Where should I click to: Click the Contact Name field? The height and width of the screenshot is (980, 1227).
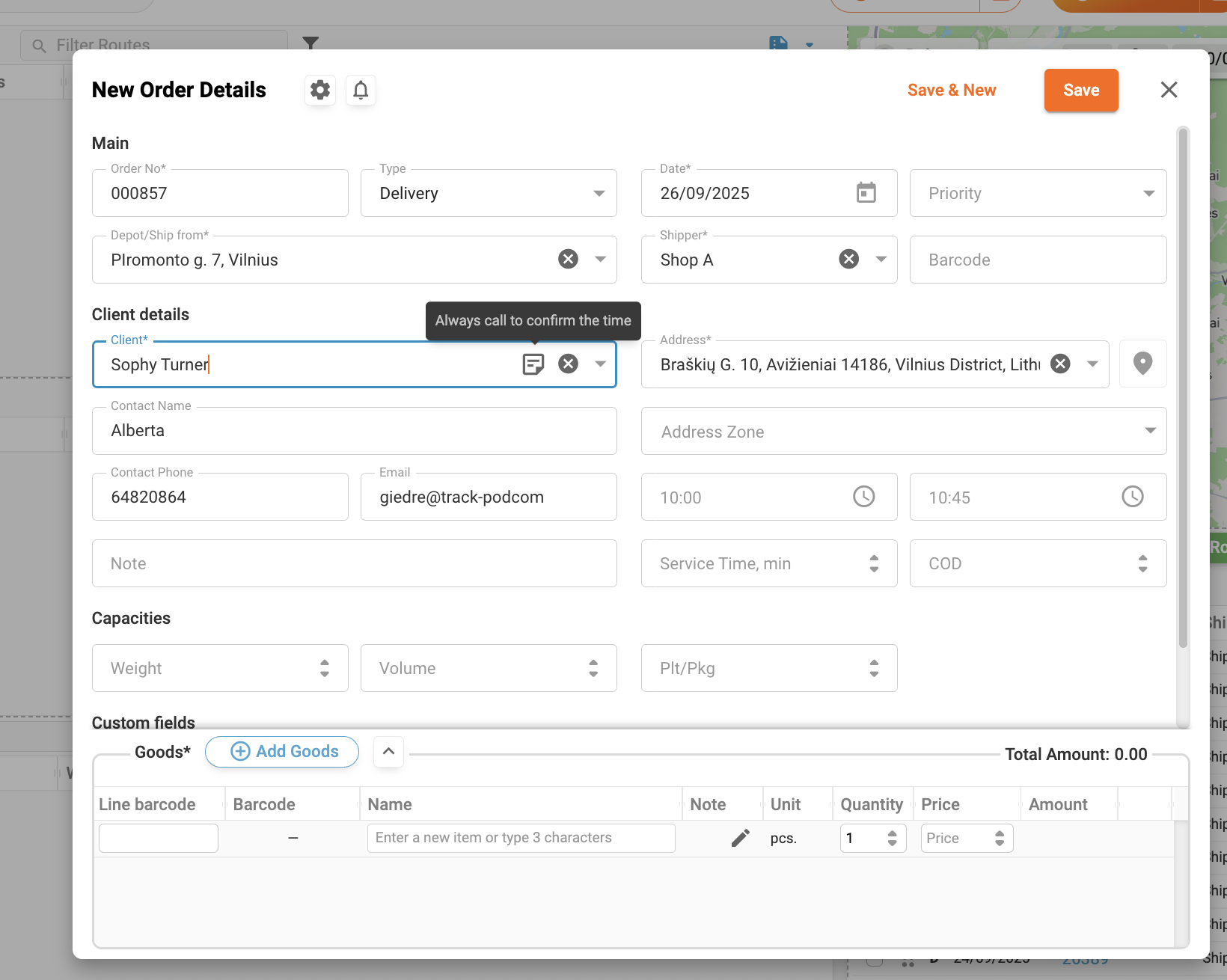[x=354, y=431]
